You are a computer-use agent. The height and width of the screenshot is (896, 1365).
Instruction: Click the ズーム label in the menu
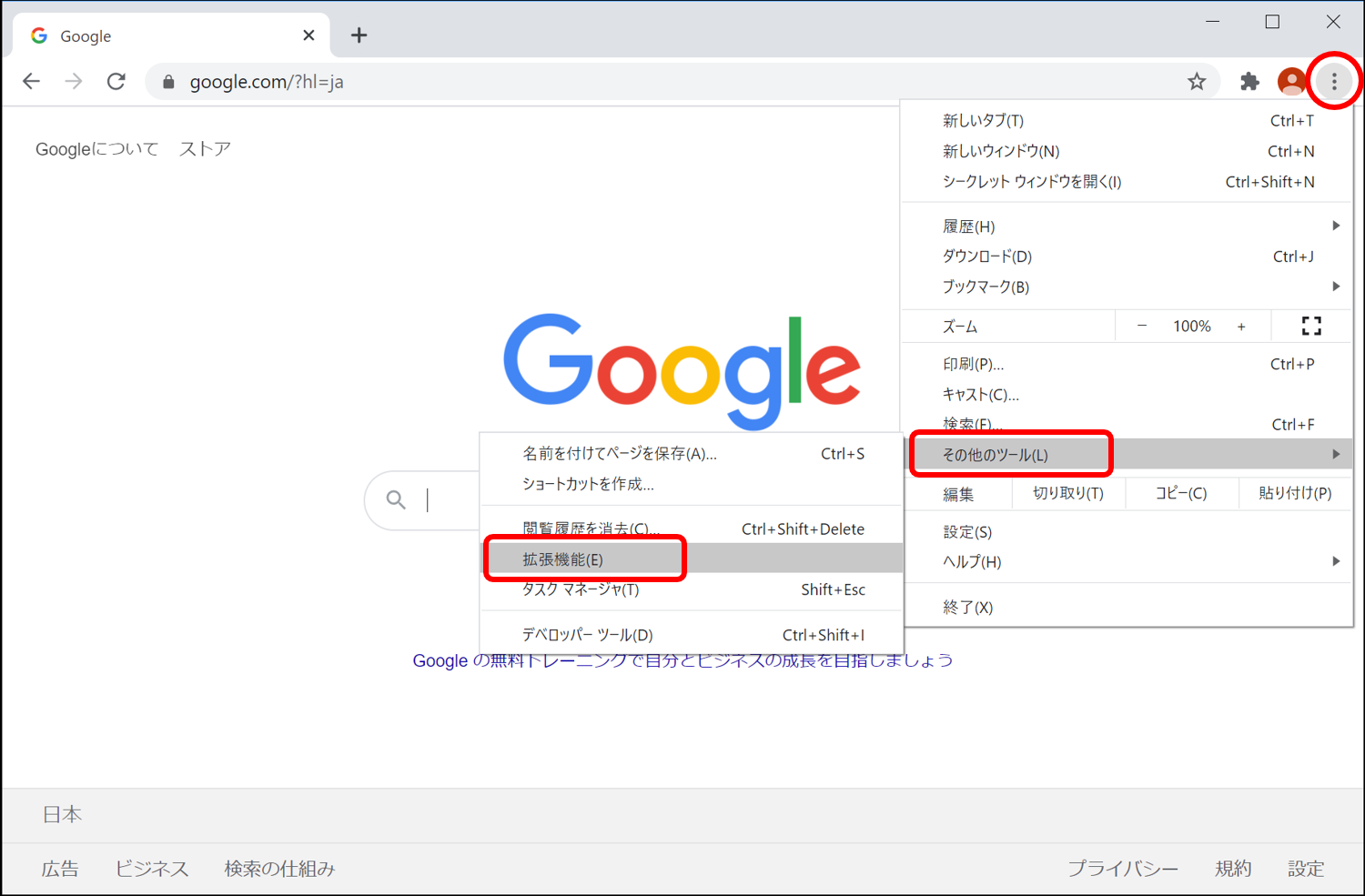pyautogui.click(x=960, y=327)
